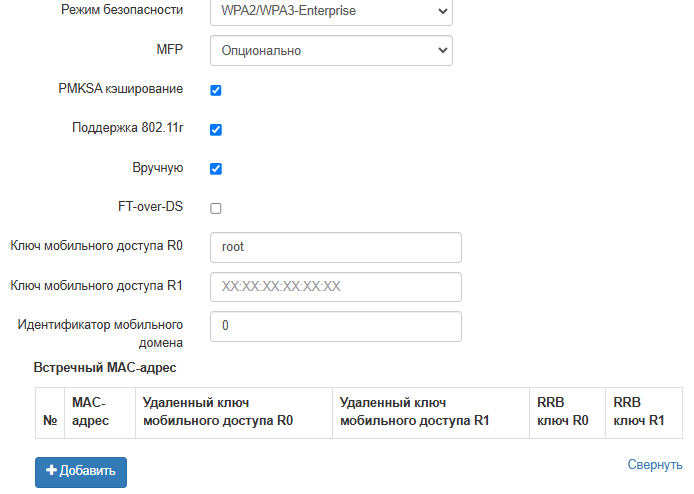Click the Поддержка 802.11r label
The width and height of the screenshot is (694, 494).
coord(127,128)
